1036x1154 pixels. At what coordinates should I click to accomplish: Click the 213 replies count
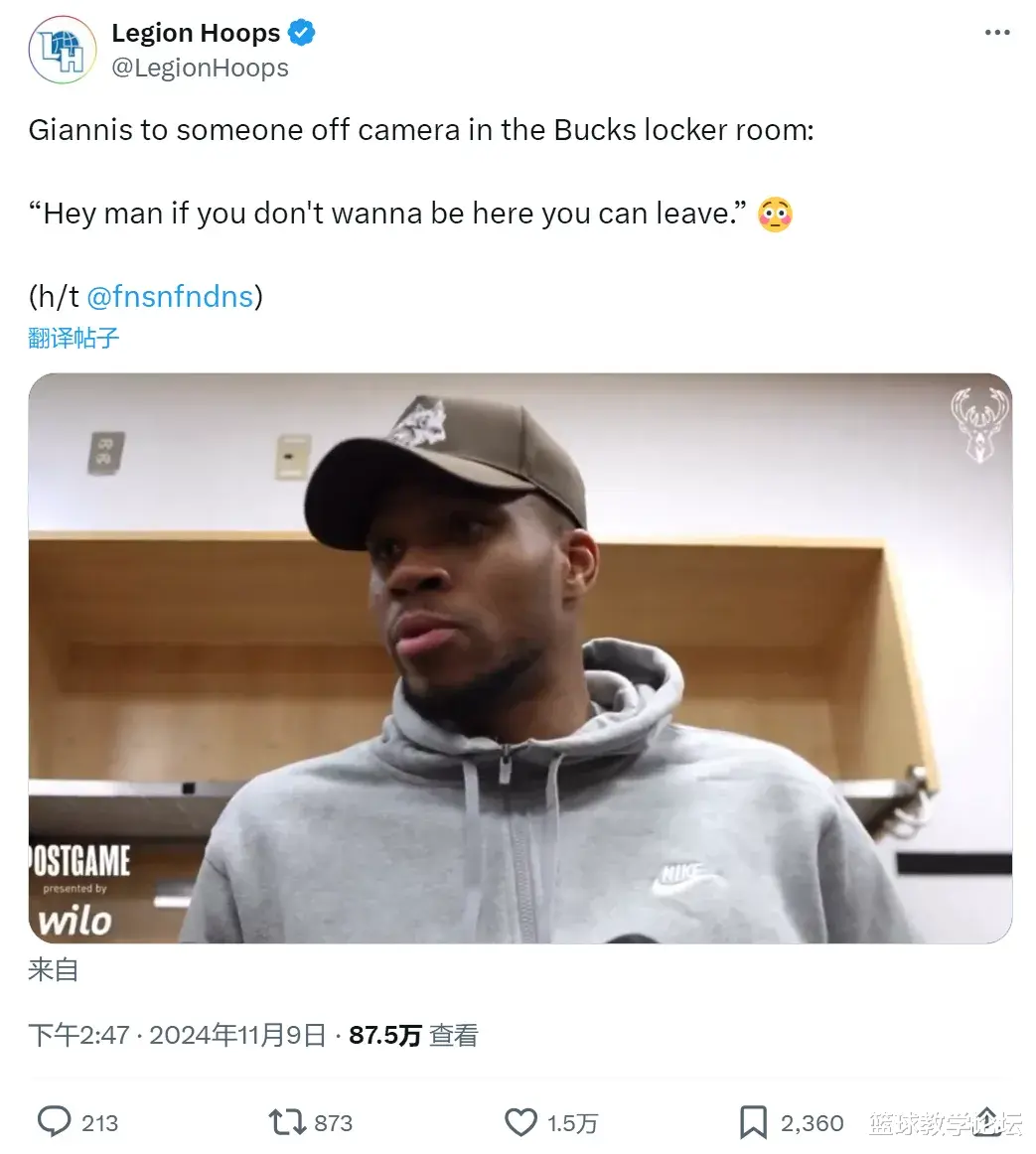(100, 1123)
